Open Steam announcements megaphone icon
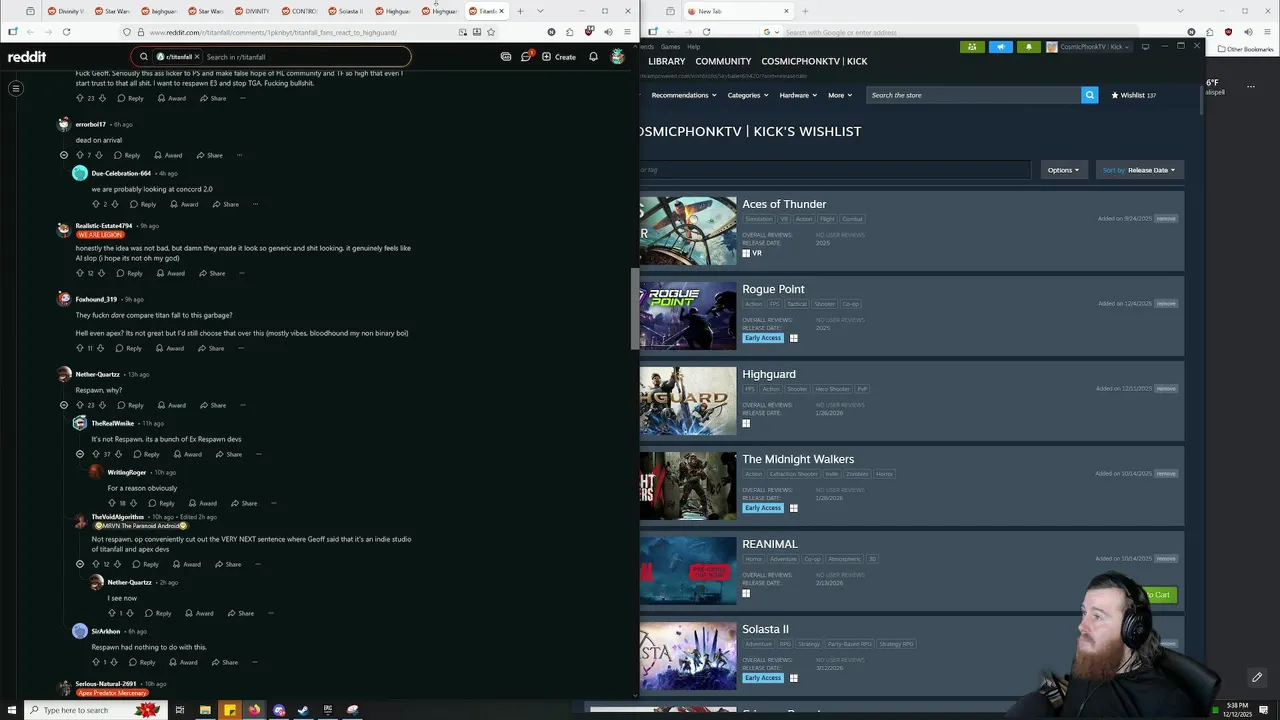Viewport: 1280px width, 720px height. (x=1001, y=47)
